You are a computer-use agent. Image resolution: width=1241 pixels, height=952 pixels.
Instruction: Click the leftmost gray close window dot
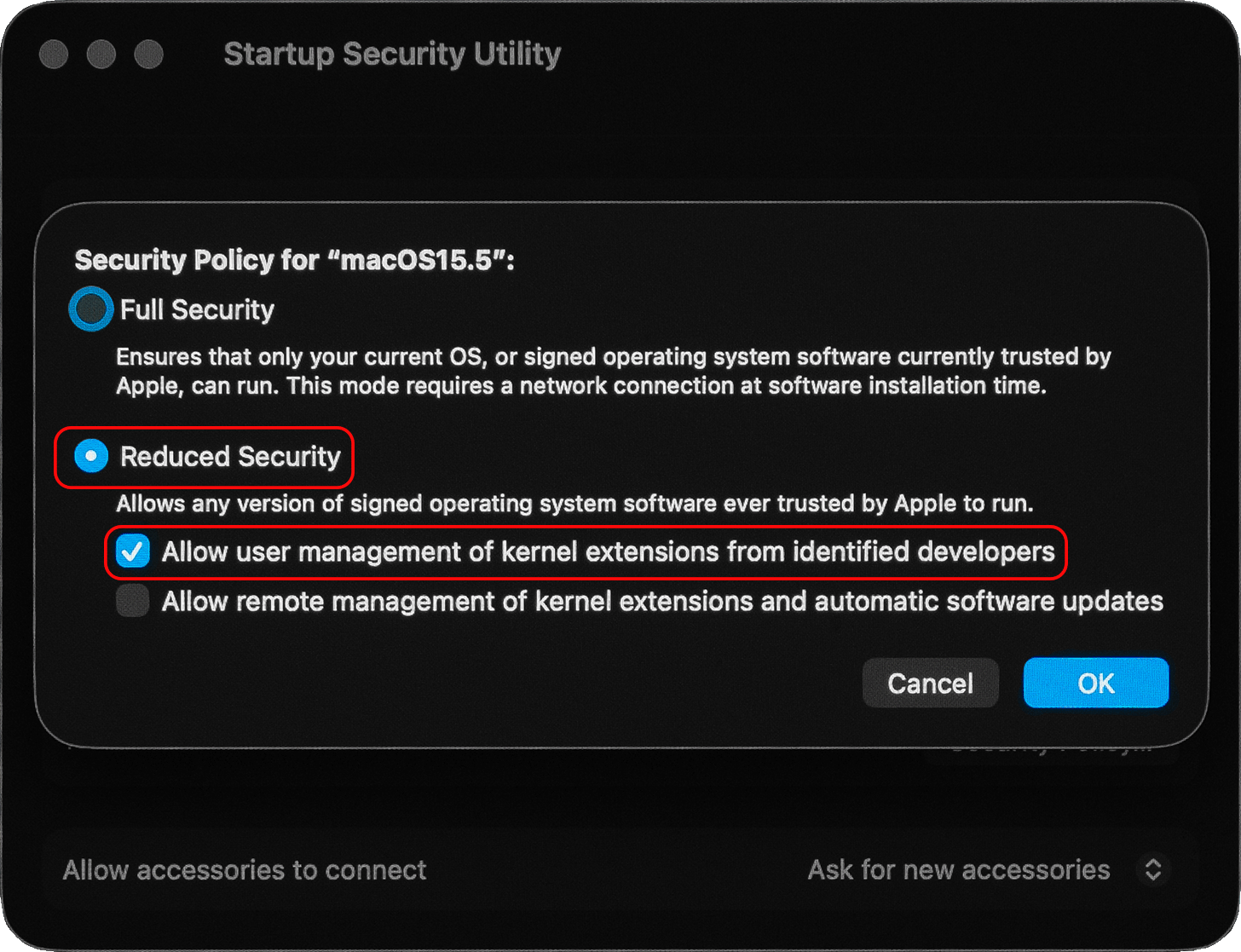[x=54, y=55]
